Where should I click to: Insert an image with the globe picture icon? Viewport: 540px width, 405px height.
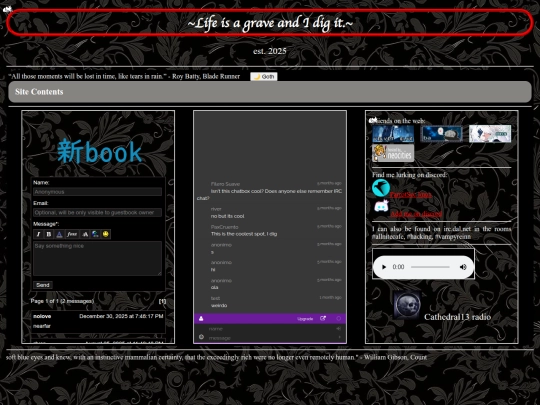click(x=95, y=235)
